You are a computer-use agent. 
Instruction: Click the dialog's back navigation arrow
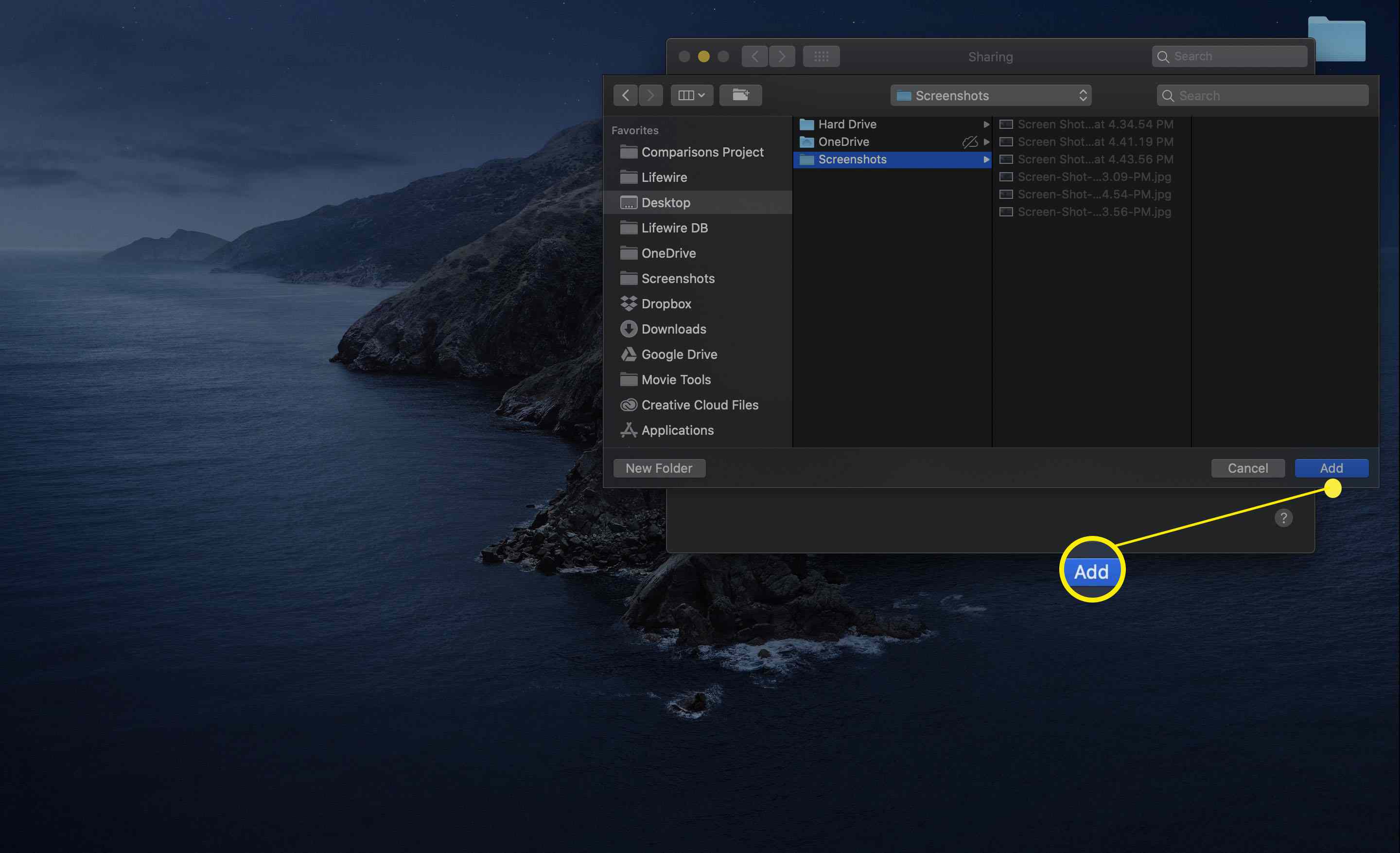tap(626, 95)
